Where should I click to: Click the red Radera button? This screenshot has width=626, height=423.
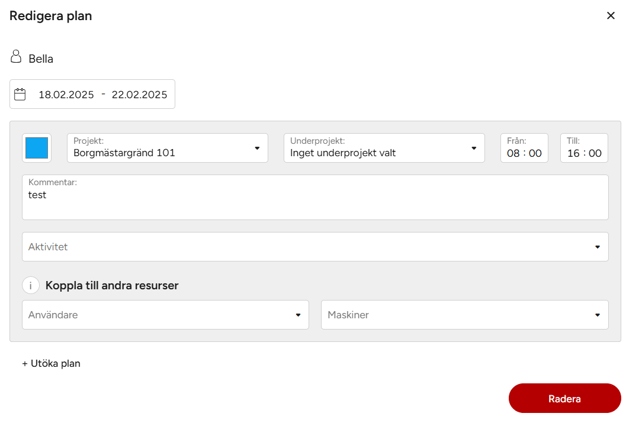coord(565,398)
